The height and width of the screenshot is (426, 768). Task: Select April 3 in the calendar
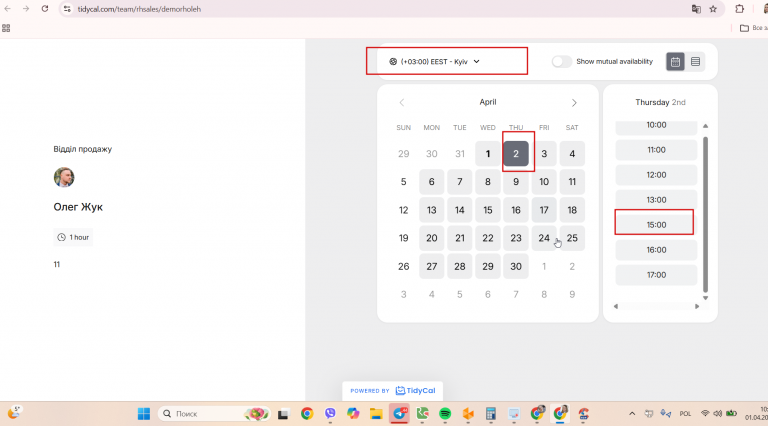[x=544, y=154]
